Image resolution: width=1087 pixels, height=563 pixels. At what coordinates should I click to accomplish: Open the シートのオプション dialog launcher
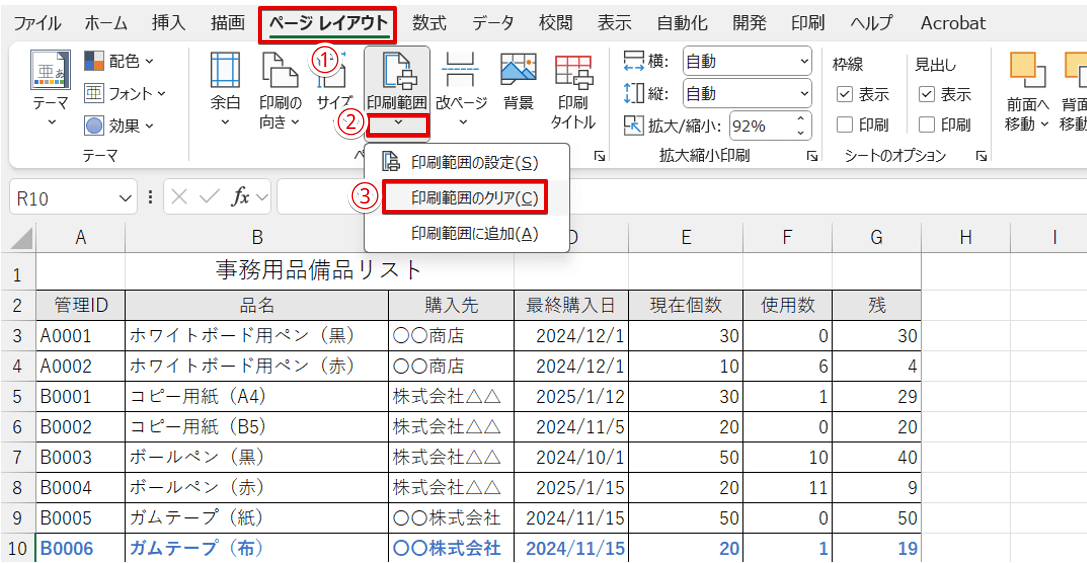click(980, 157)
